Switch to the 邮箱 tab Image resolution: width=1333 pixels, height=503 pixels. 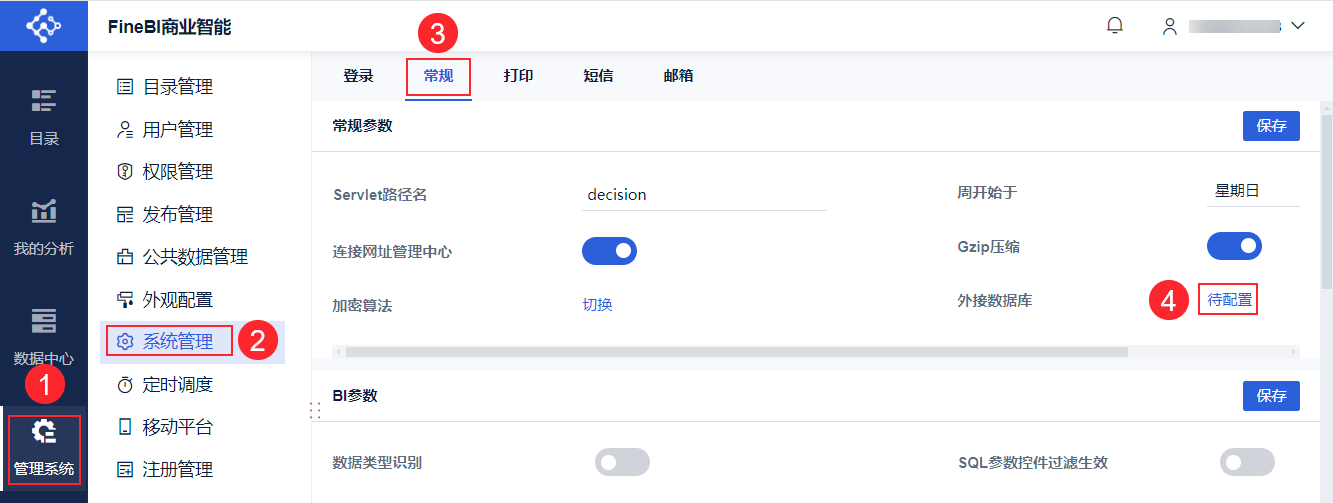[x=678, y=76]
